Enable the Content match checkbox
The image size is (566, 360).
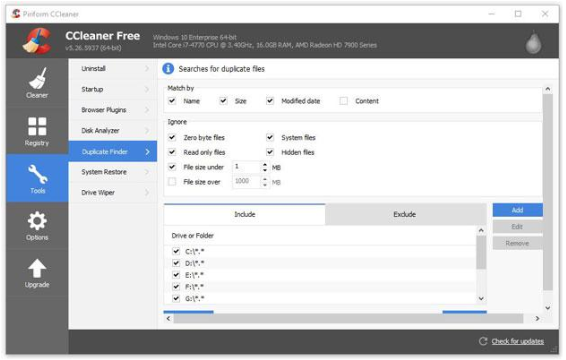click(x=344, y=101)
